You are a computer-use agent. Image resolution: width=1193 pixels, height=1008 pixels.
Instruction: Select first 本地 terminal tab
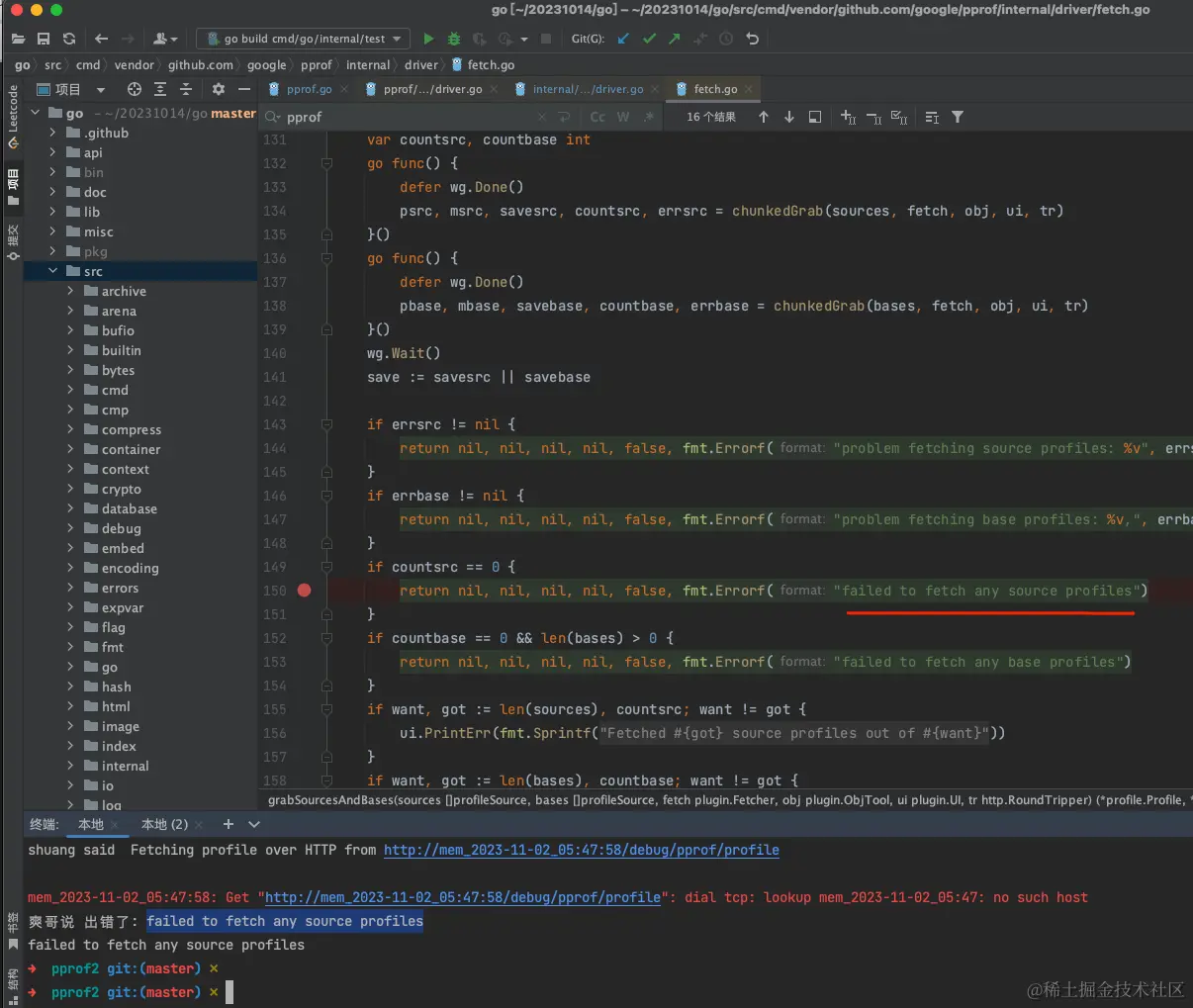tap(91, 824)
